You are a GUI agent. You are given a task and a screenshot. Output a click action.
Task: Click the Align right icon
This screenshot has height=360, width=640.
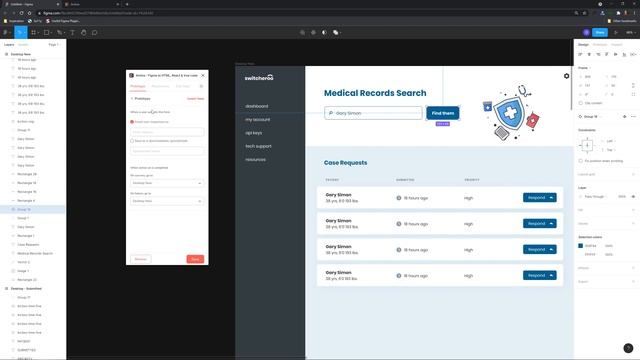click(598, 54)
